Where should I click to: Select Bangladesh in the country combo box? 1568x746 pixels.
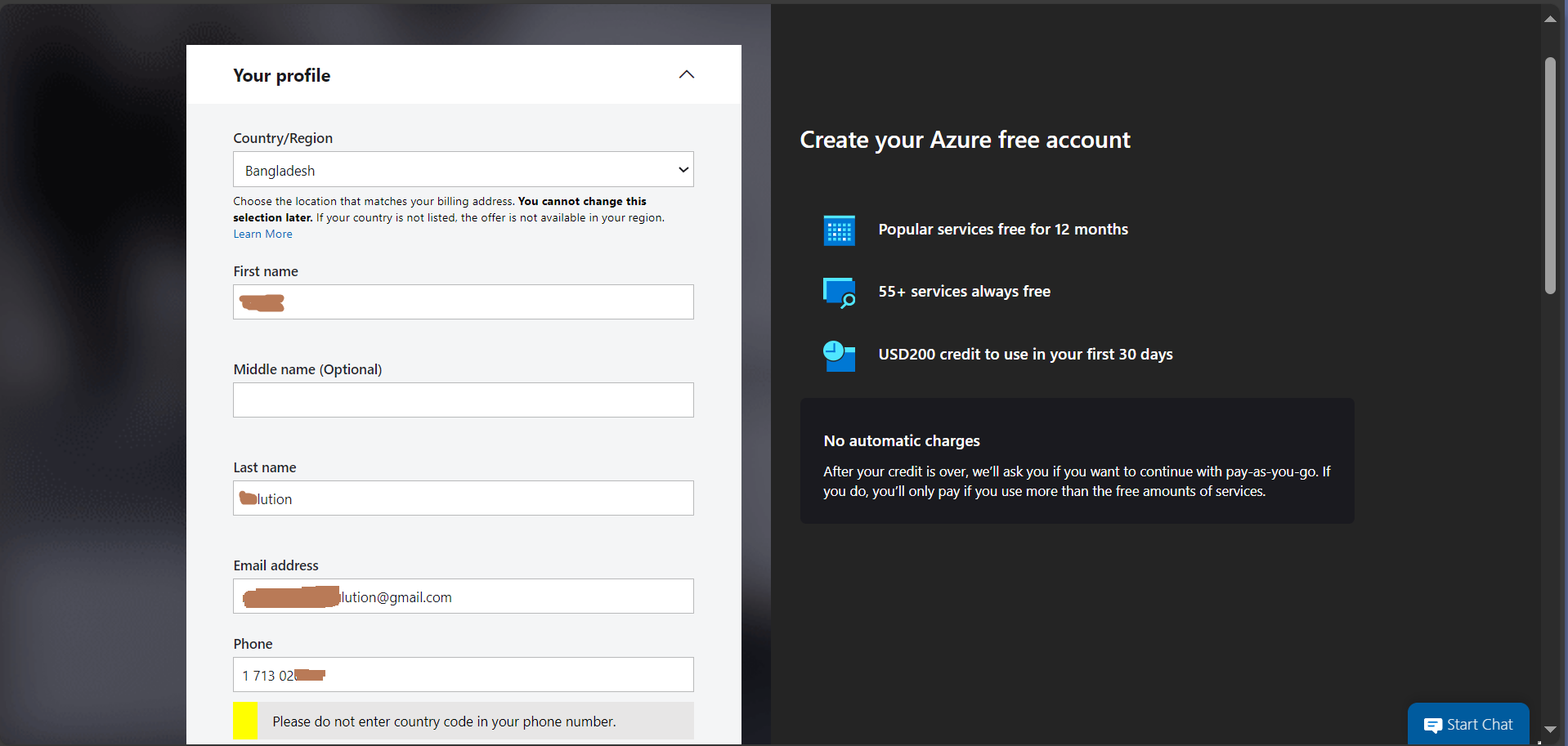coord(463,169)
